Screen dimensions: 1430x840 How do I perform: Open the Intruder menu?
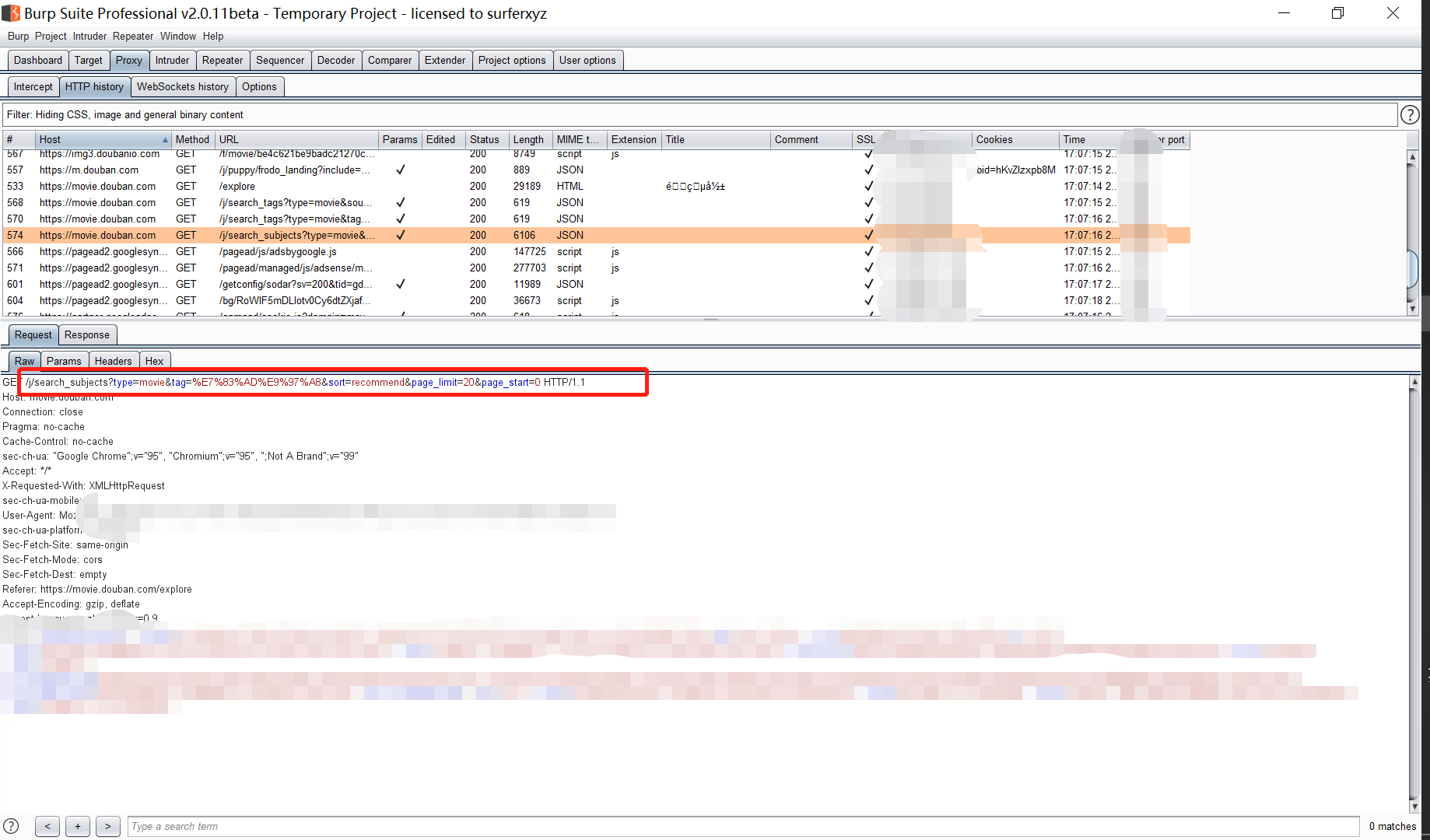(89, 37)
